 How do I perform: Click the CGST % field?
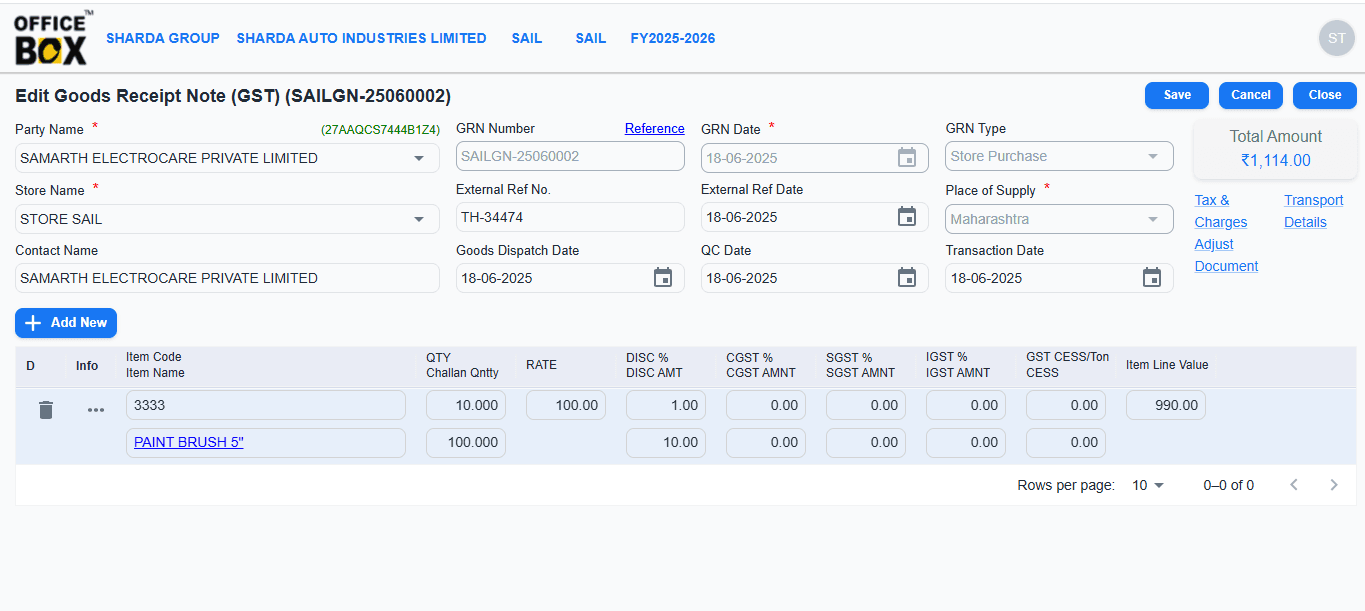[766, 405]
